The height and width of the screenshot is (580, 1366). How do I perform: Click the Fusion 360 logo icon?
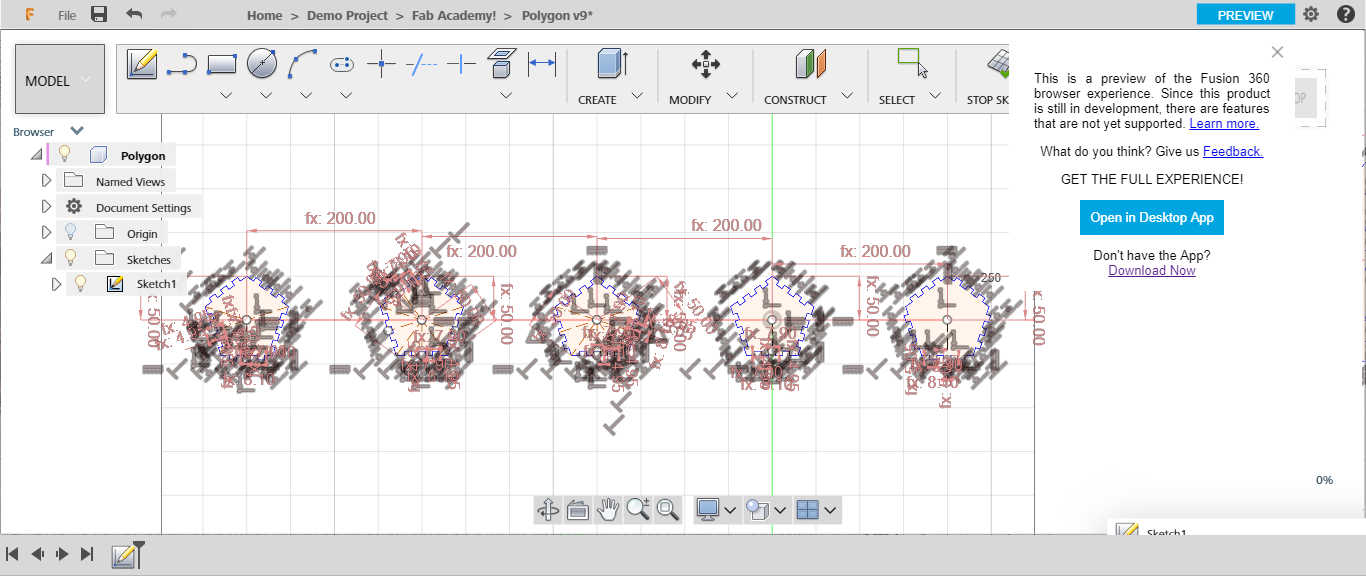pyautogui.click(x=29, y=15)
